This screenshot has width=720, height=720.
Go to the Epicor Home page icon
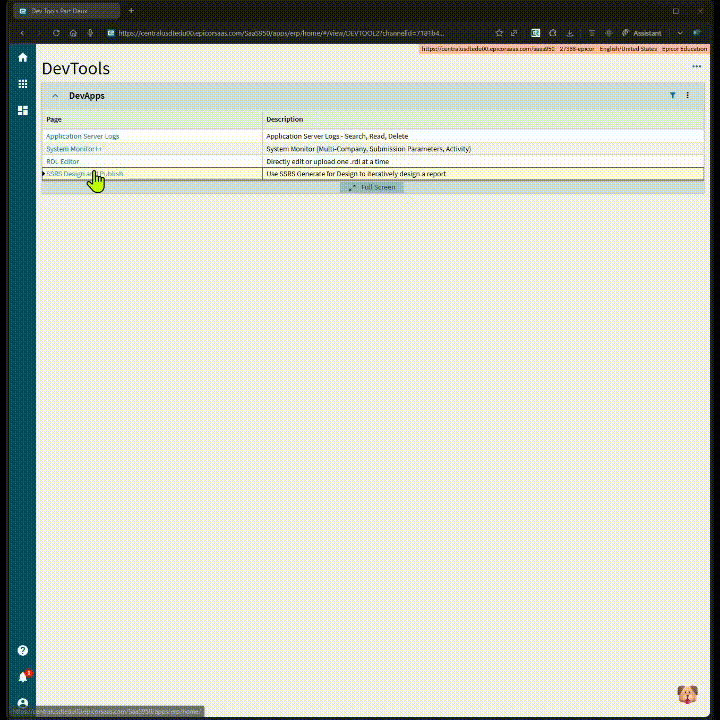(x=22, y=57)
